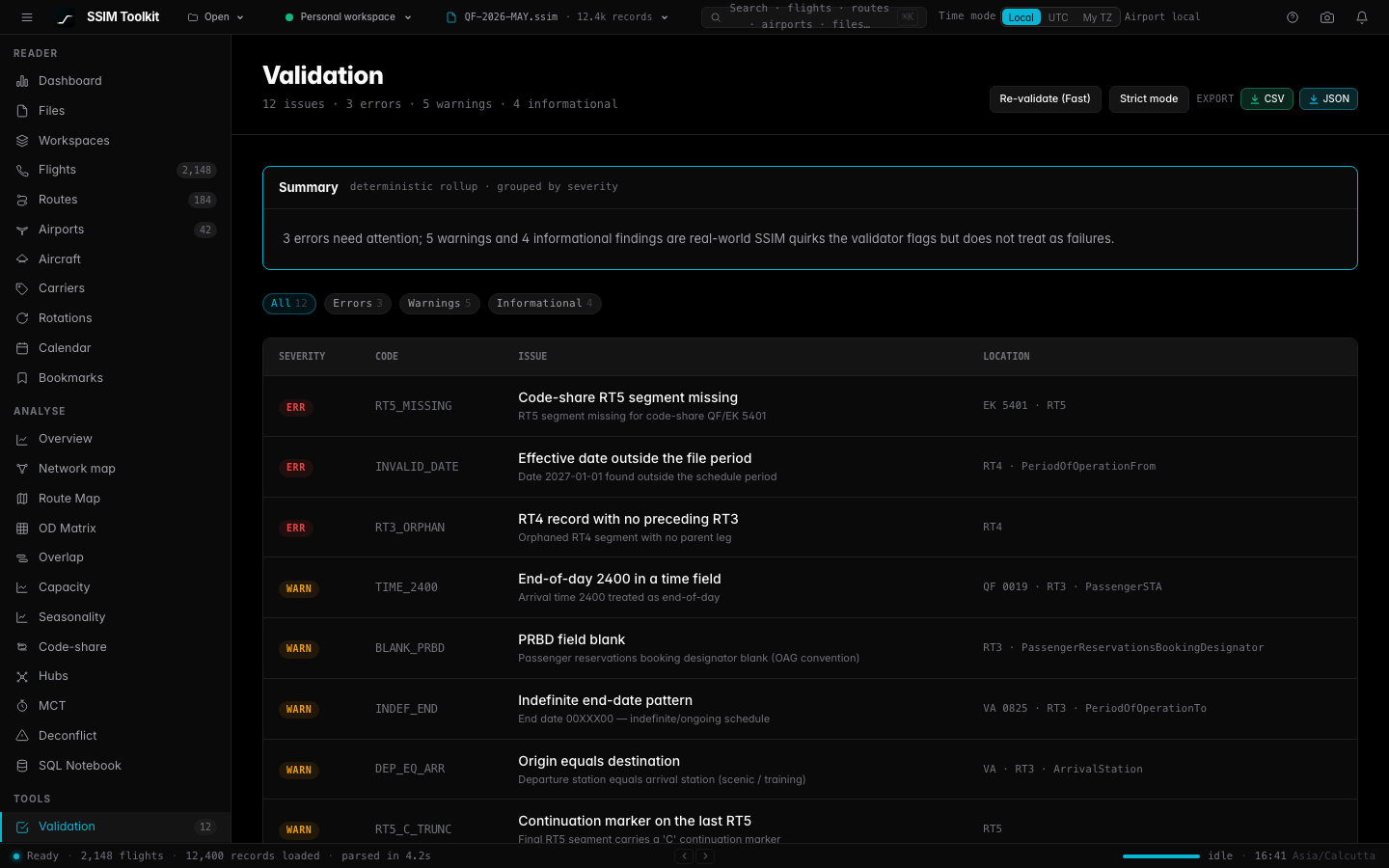Image resolution: width=1389 pixels, height=868 pixels.
Task: Click the BLANK_PRBD code cell
Action: (410, 648)
